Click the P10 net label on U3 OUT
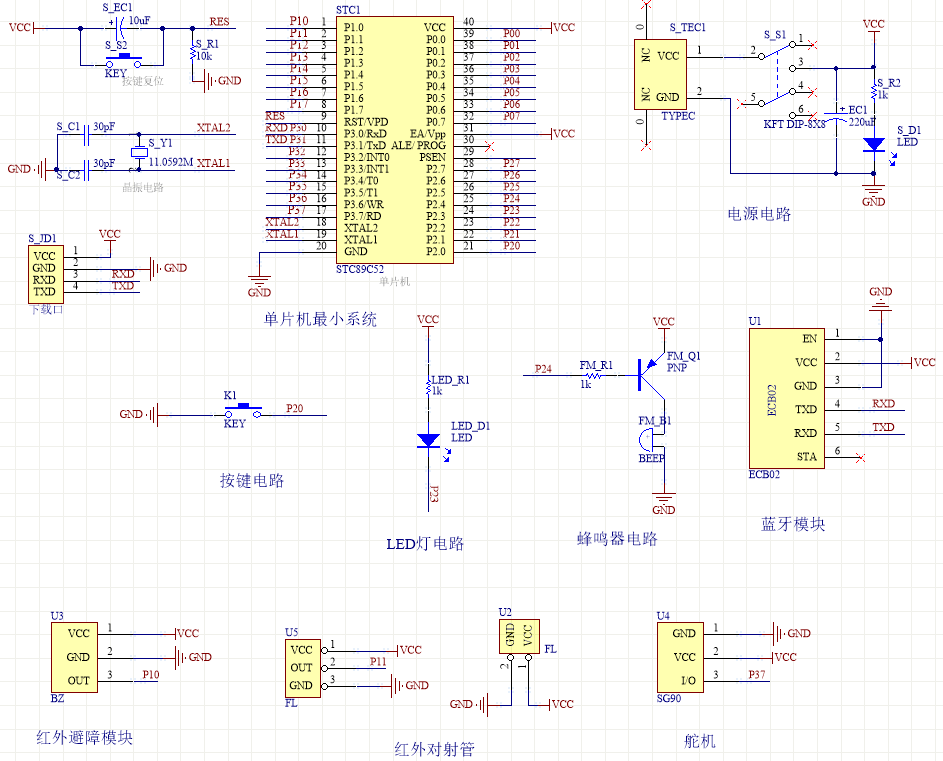The height and width of the screenshot is (761, 943). (150, 674)
